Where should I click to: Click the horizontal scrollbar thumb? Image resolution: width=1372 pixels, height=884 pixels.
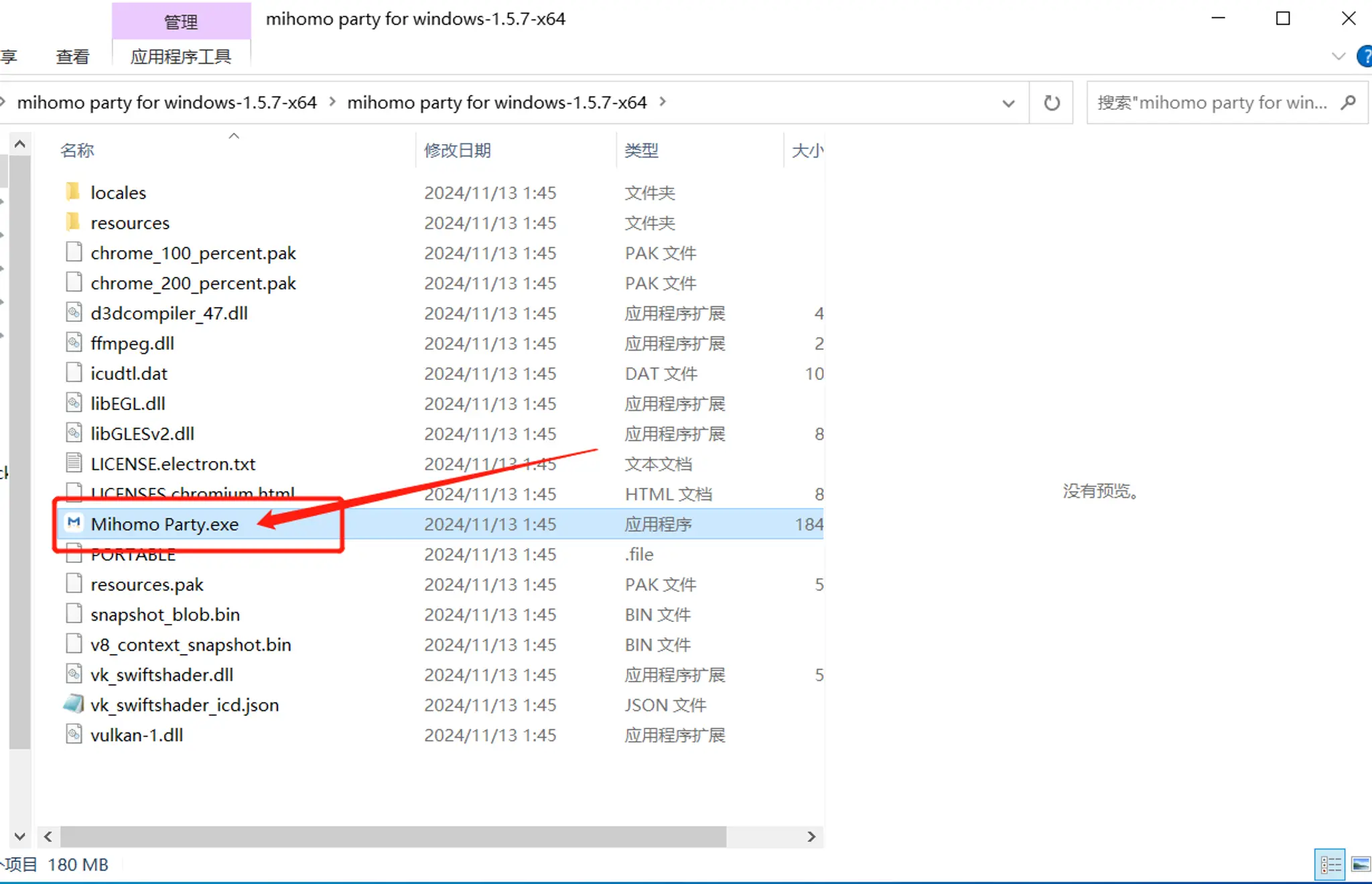(x=393, y=836)
